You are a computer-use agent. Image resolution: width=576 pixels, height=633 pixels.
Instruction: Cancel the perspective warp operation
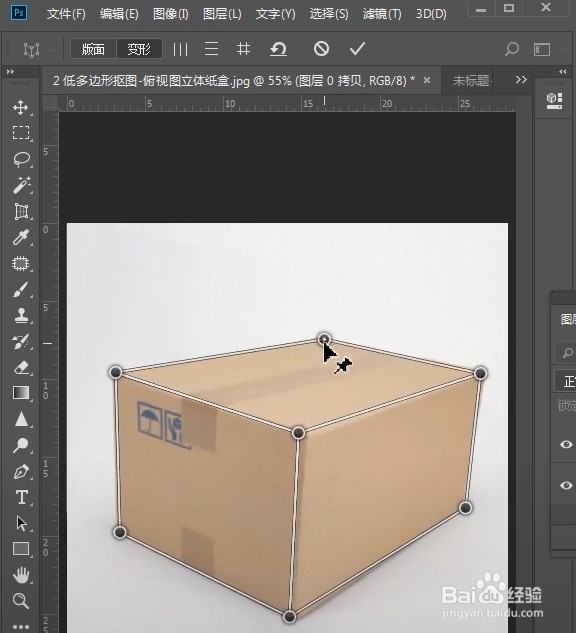[321, 49]
